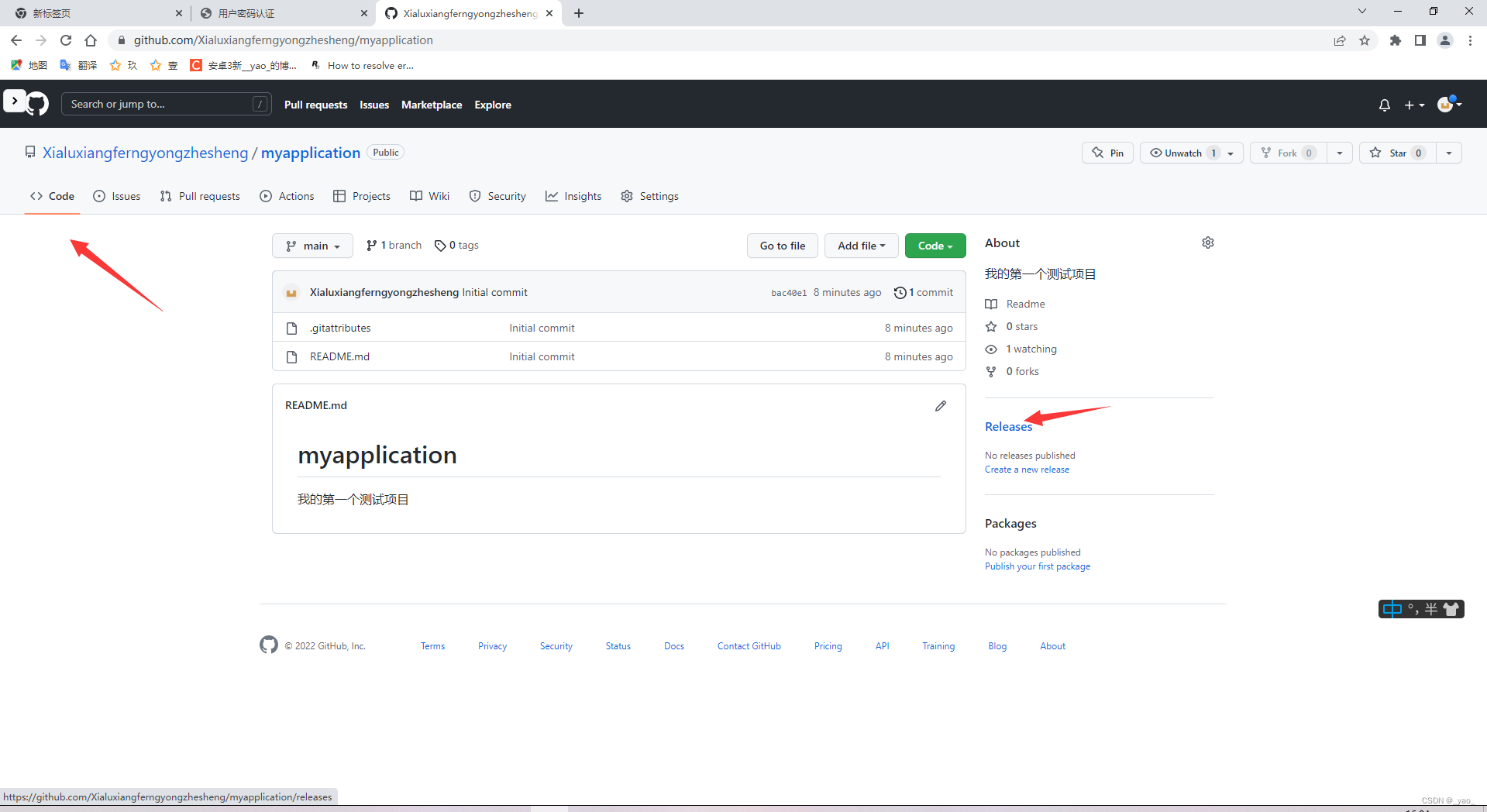Screen dimensions: 1487x812
Task: Toggle the browser side panel icon
Action: click(x=1420, y=40)
